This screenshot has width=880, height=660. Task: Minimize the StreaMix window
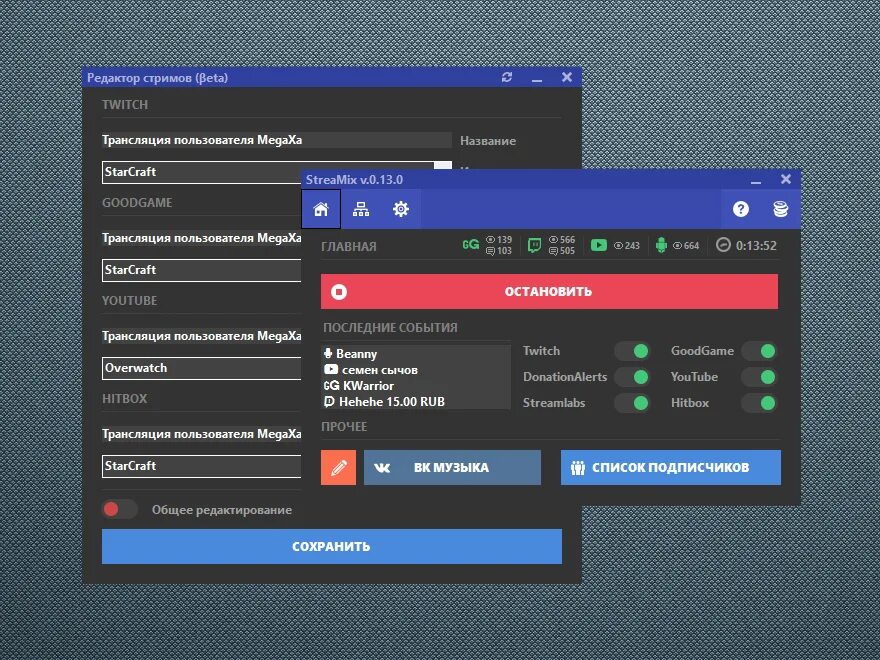coord(756,181)
